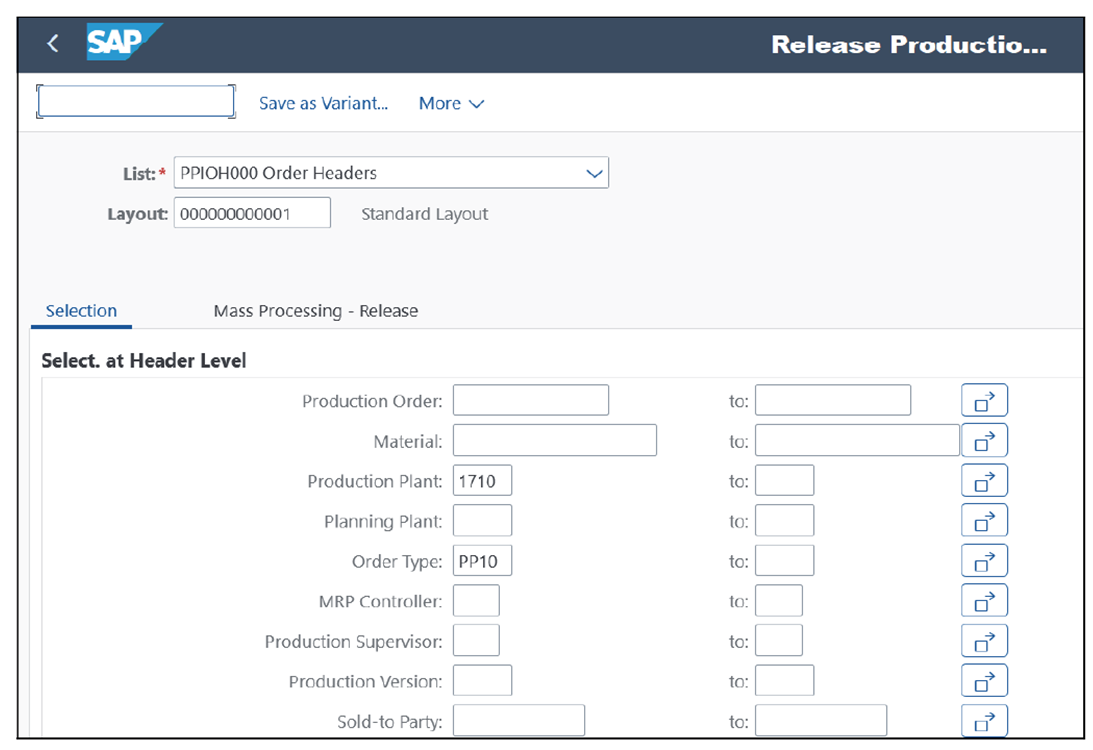Open multiple selection for Order Type
This screenshot has height=750, width=1093.
click(x=984, y=560)
